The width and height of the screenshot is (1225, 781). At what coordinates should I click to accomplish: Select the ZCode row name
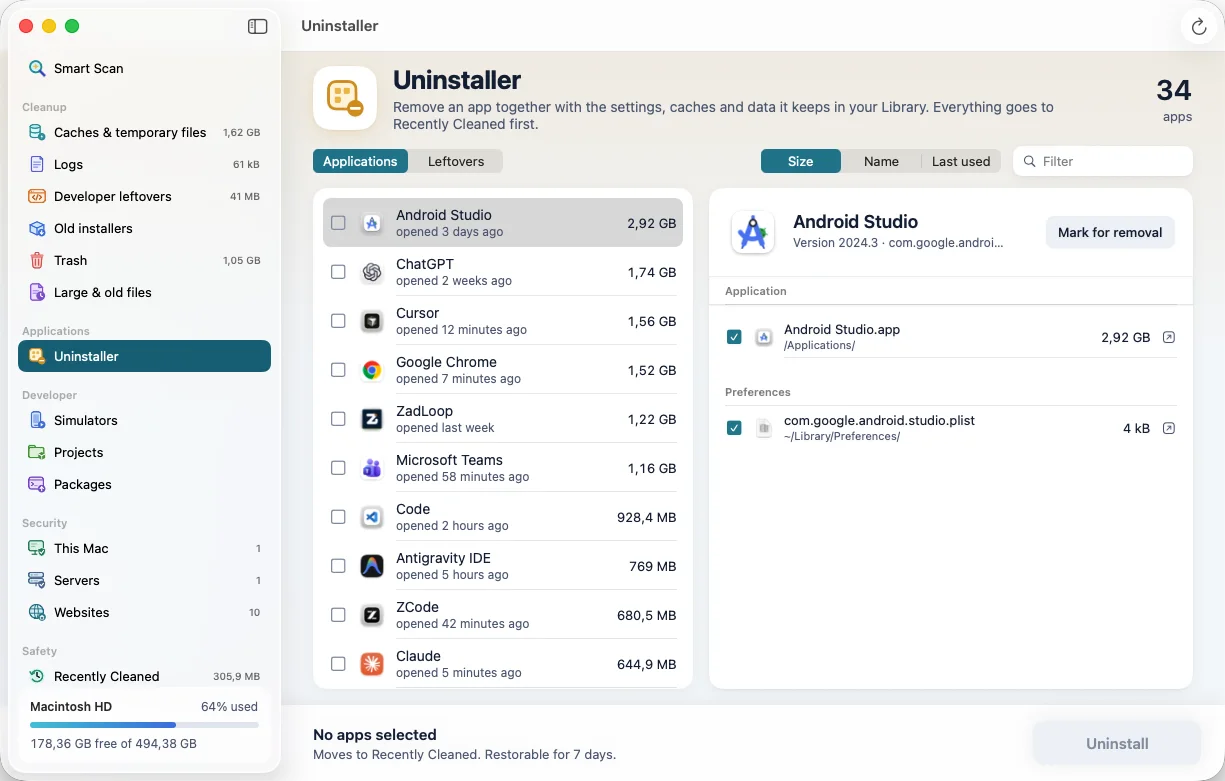[417, 607]
